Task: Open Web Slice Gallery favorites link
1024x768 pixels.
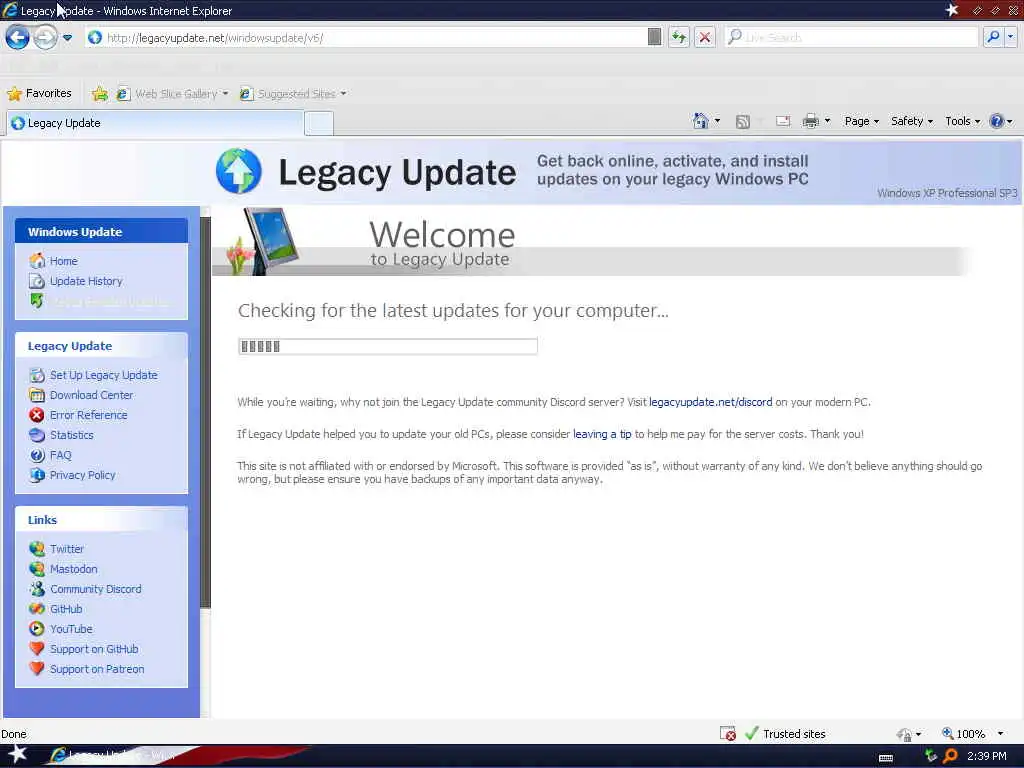Action: 172,94
